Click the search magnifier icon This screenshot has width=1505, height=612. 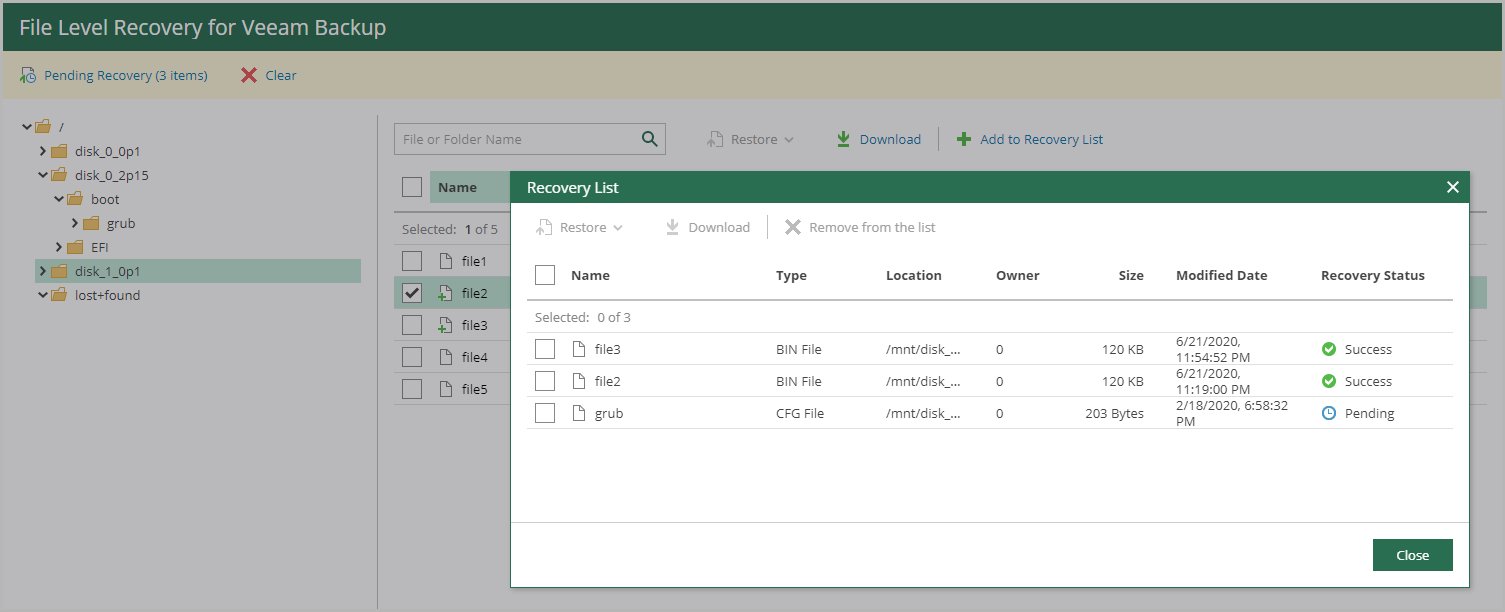click(x=650, y=139)
